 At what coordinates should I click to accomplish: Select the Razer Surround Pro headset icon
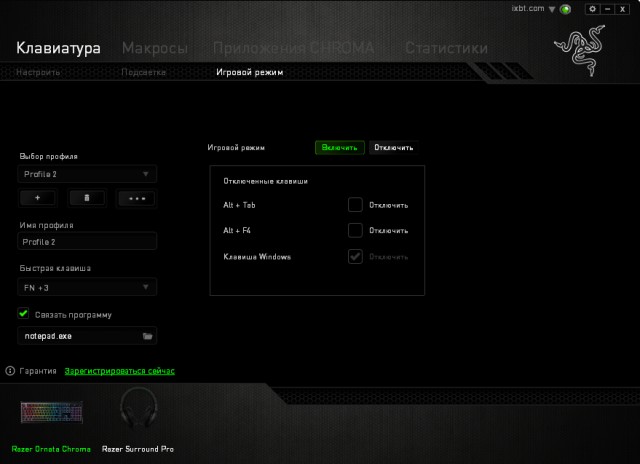pos(138,410)
